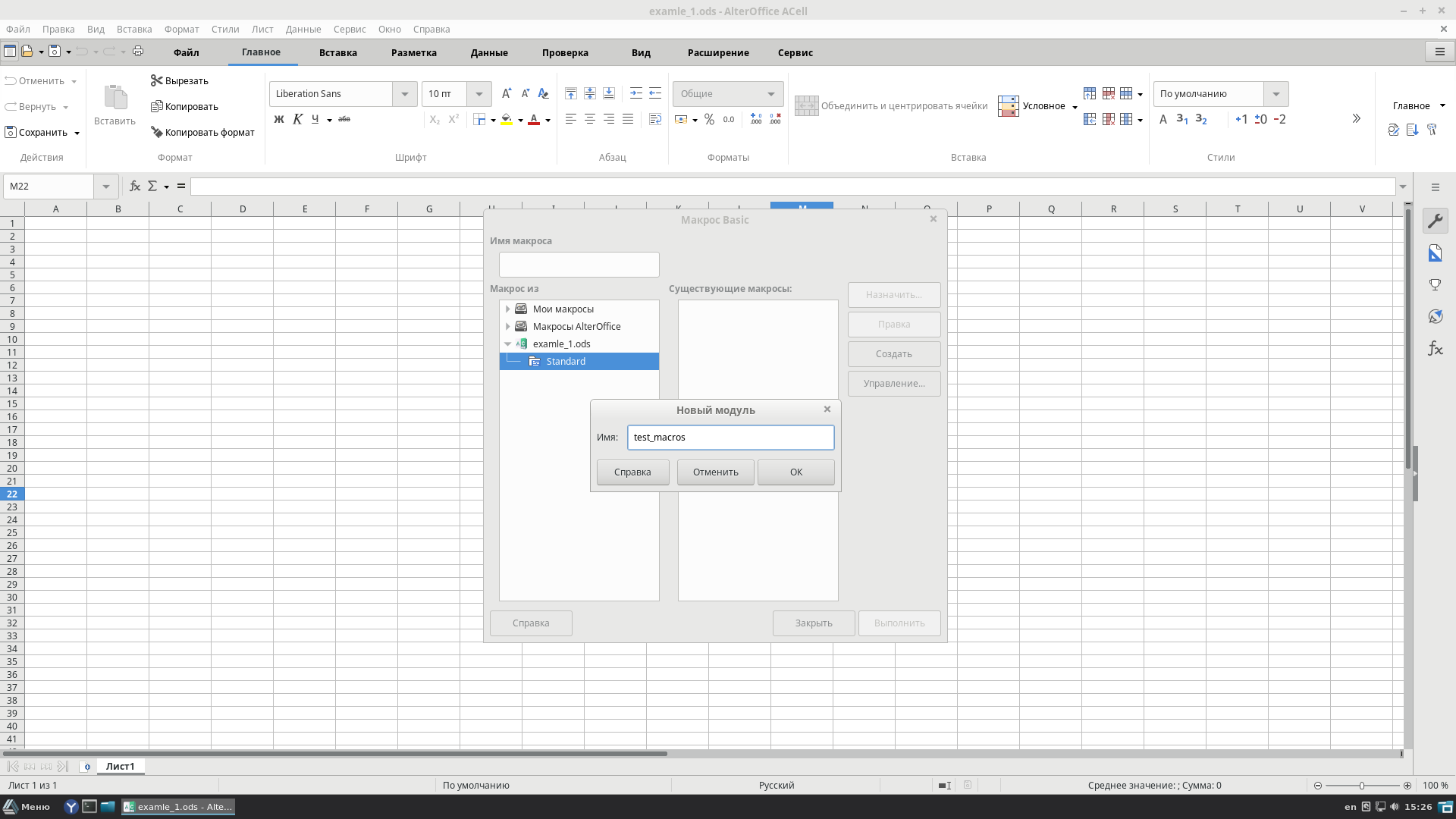Open the Данные ribbon tab
The width and height of the screenshot is (1456, 819).
point(488,52)
